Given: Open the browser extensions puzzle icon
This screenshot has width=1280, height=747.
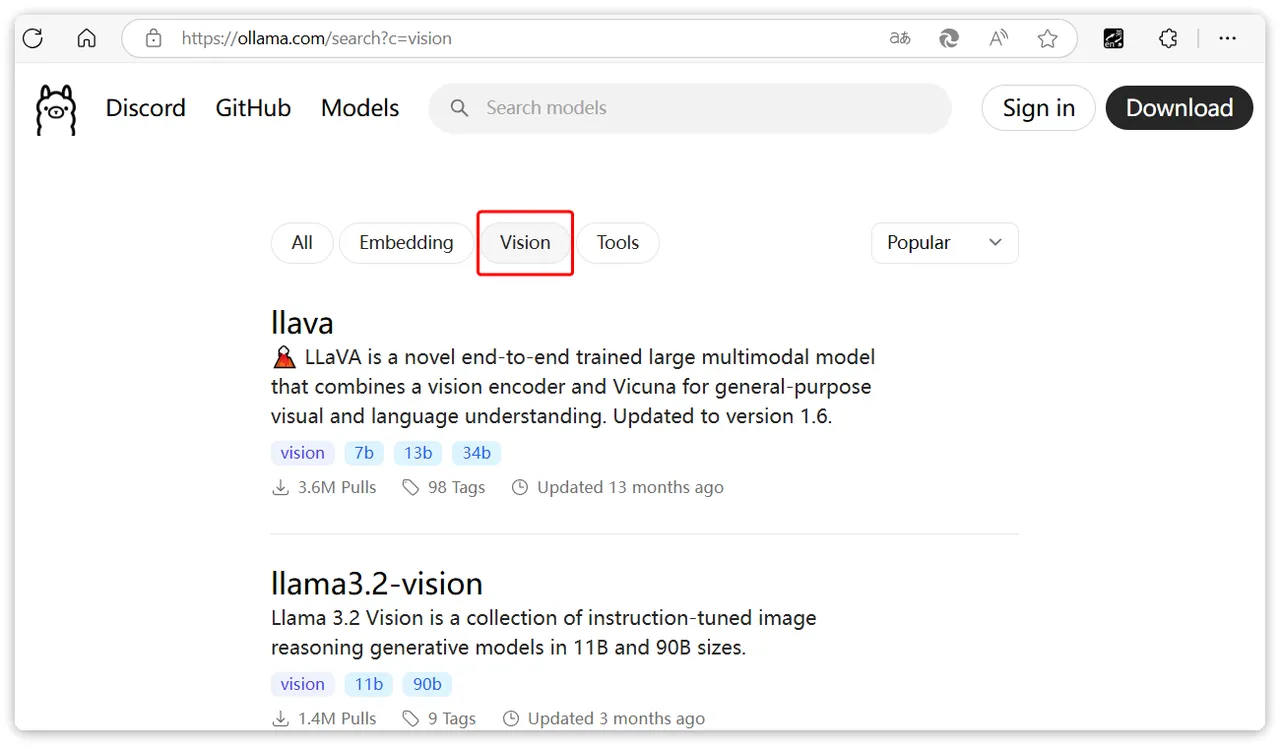Looking at the screenshot, I should (x=1168, y=39).
